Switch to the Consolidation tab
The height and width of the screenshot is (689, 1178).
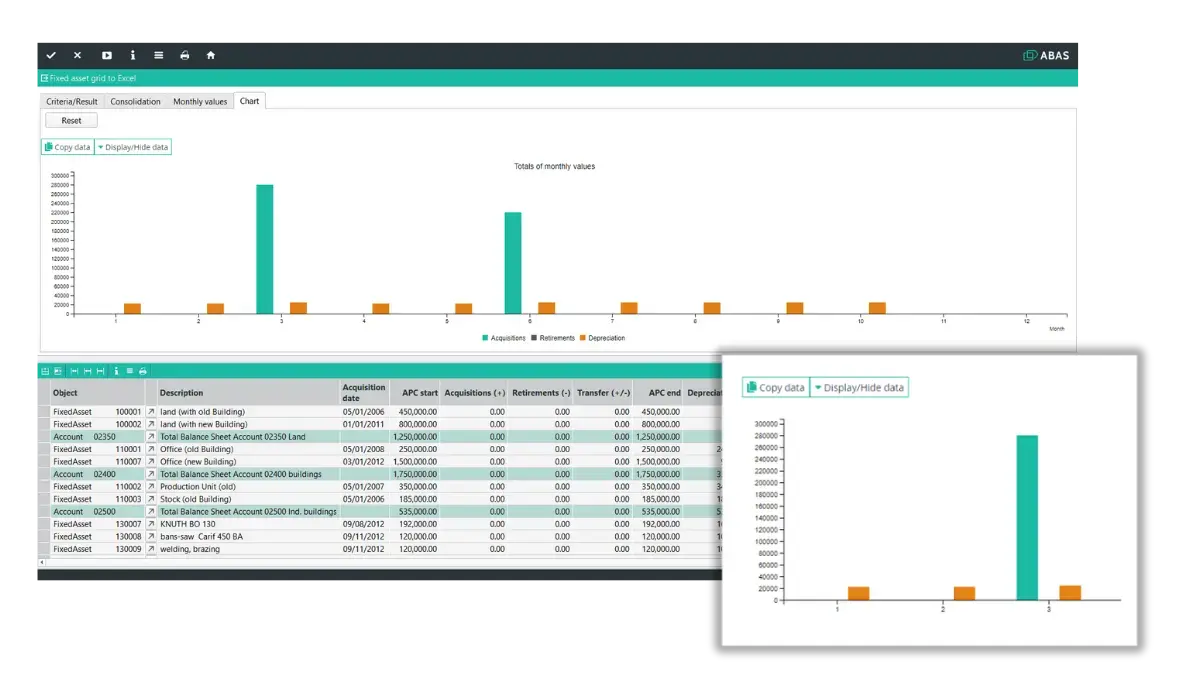(135, 101)
